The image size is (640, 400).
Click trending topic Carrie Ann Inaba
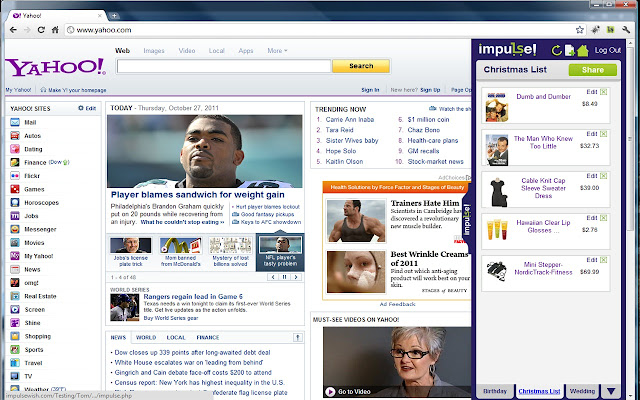[350, 120]
